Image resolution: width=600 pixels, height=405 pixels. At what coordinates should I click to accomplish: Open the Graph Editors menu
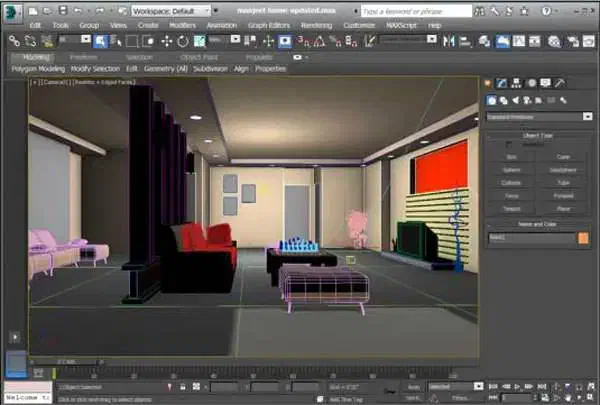(268, 24)
